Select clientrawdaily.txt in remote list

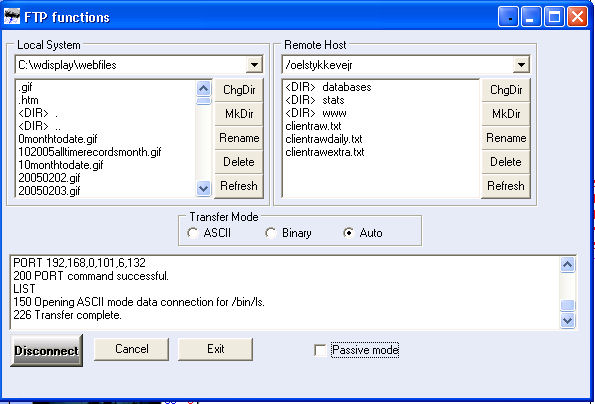[324, 139]
